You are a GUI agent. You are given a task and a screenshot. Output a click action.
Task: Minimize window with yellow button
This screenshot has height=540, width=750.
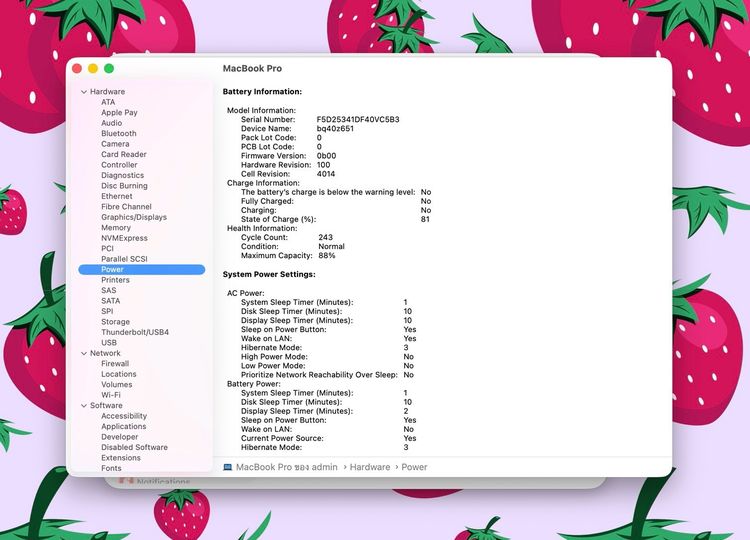[93, 68]
